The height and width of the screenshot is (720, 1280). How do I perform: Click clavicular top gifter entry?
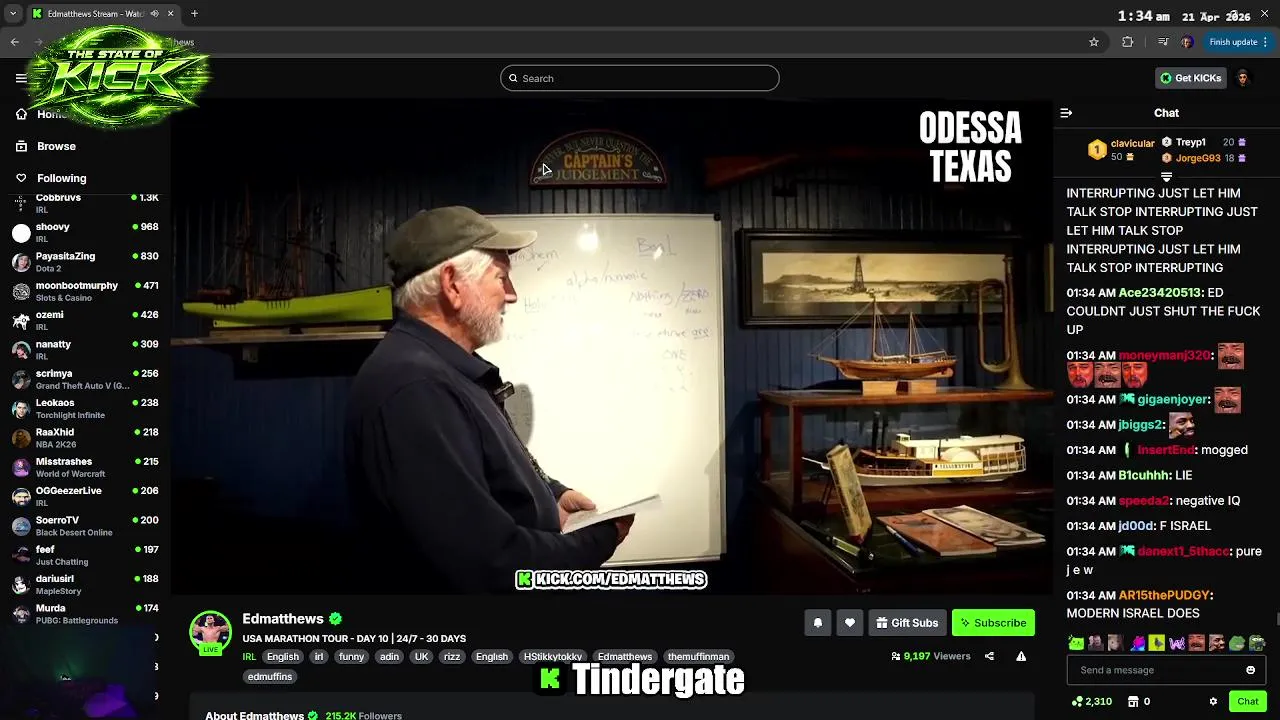click(1121, 150)
